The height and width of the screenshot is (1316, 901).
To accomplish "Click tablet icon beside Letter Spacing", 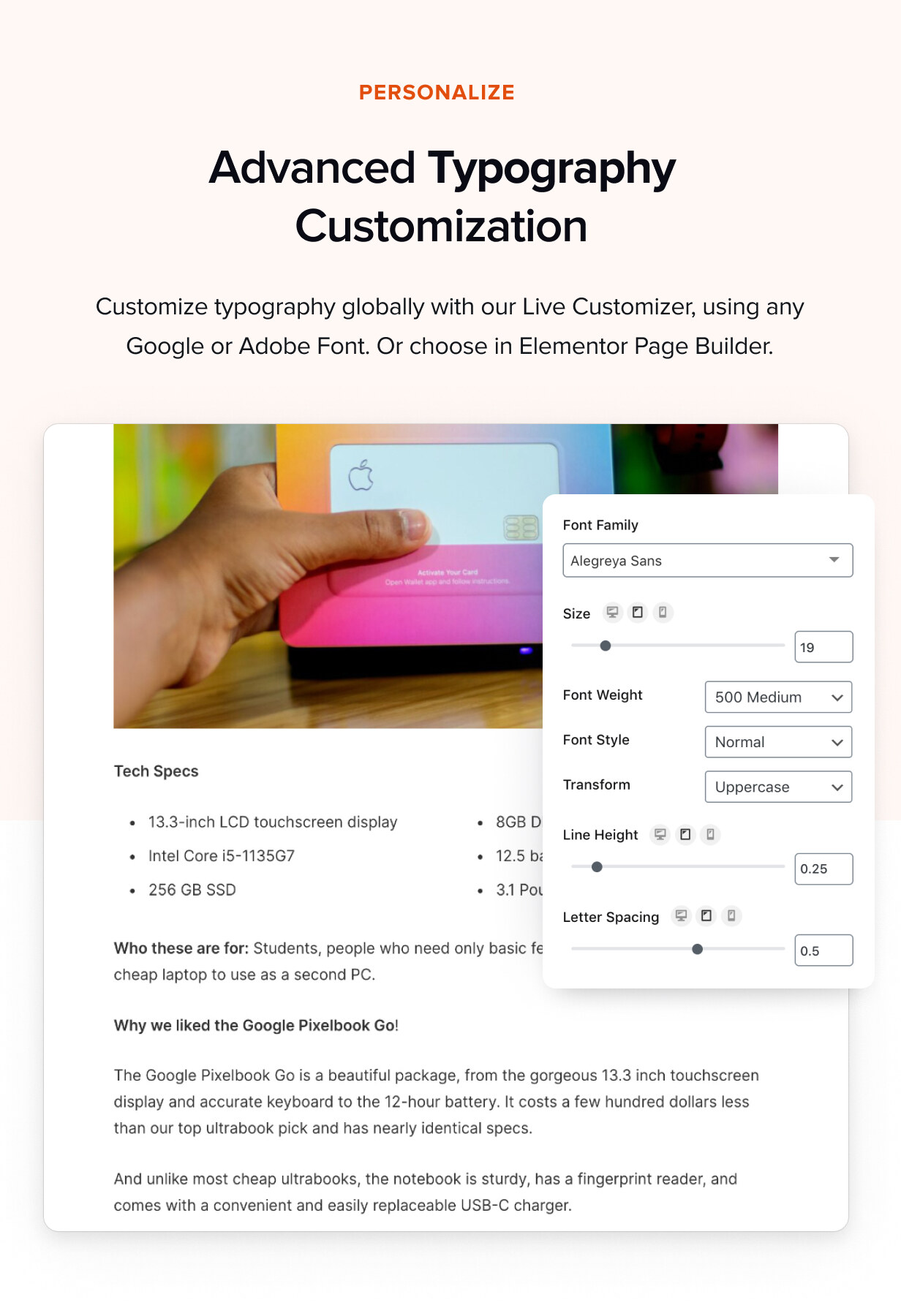I will point(706,915).
